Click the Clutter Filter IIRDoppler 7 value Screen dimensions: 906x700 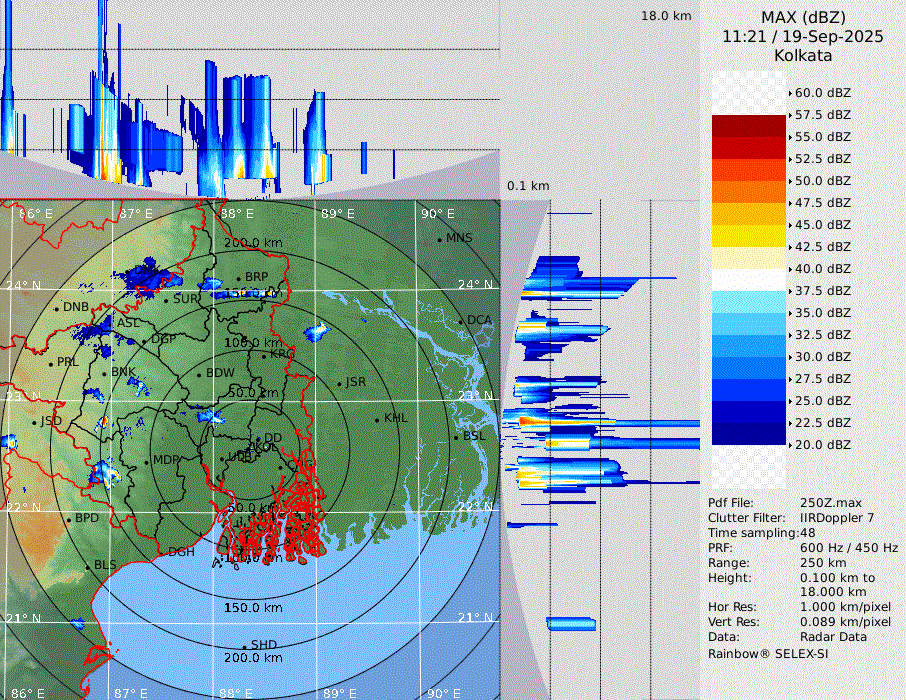tap(837, 518)
